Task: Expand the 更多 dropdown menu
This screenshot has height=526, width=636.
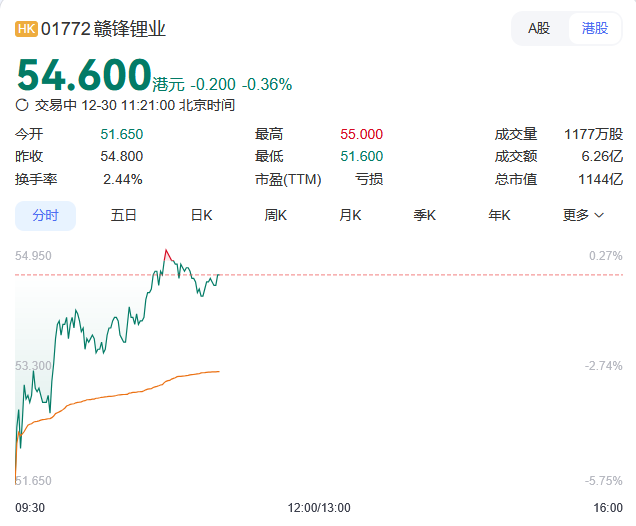Action: [x=583, y=215]
